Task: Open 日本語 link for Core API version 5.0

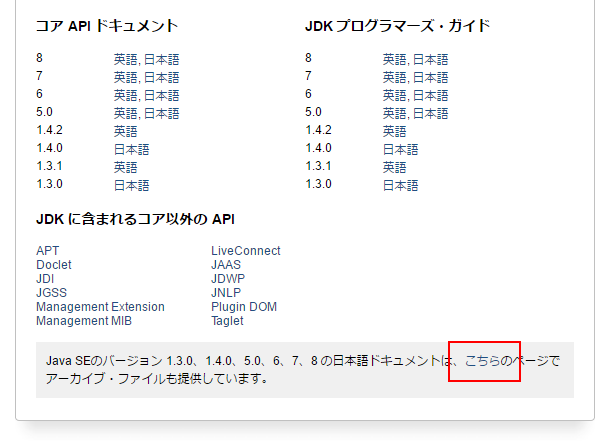Action: pyautogui.click(x=161, y=113)
